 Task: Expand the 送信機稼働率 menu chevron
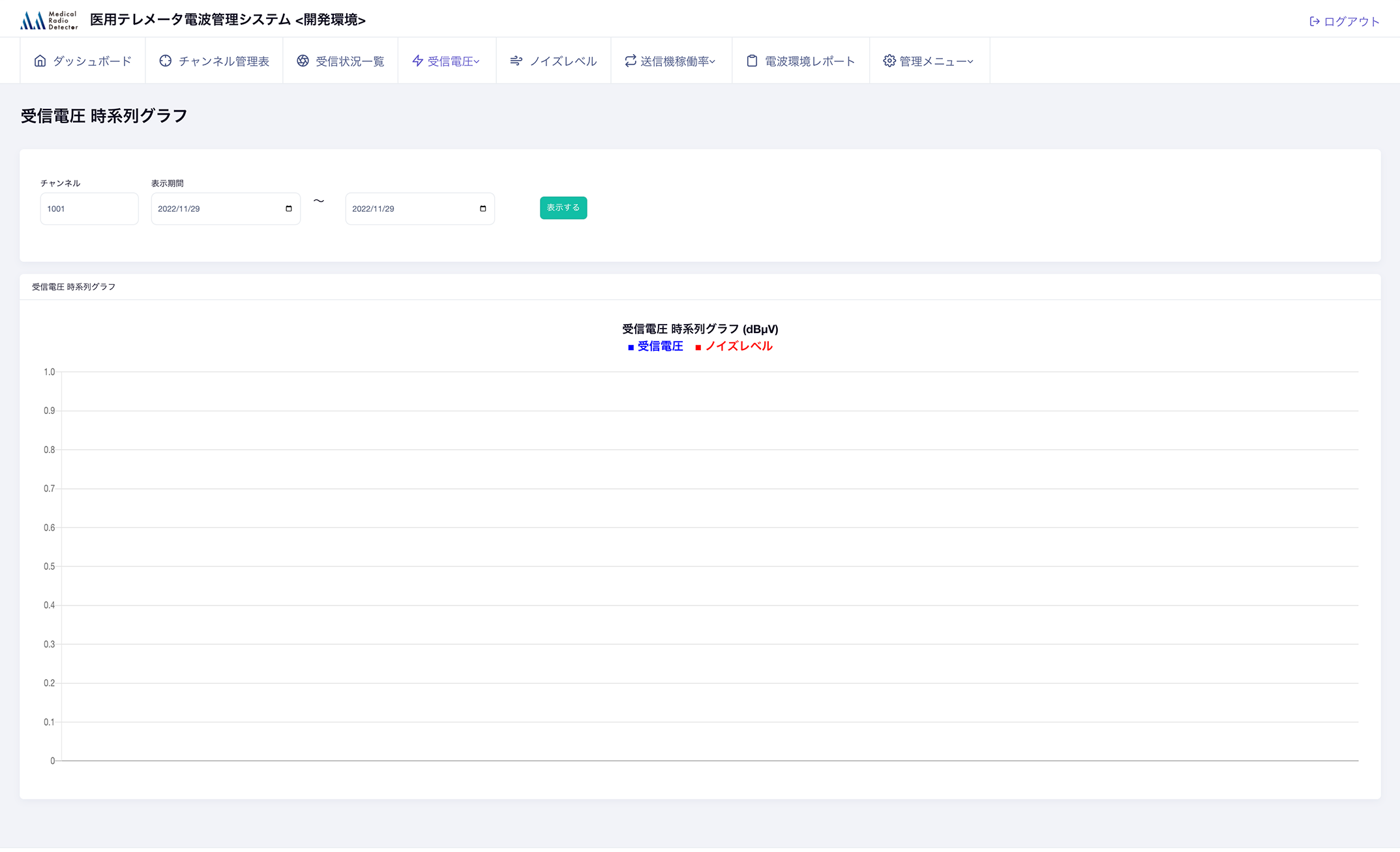pyautogui.click(x=713, y=61)
